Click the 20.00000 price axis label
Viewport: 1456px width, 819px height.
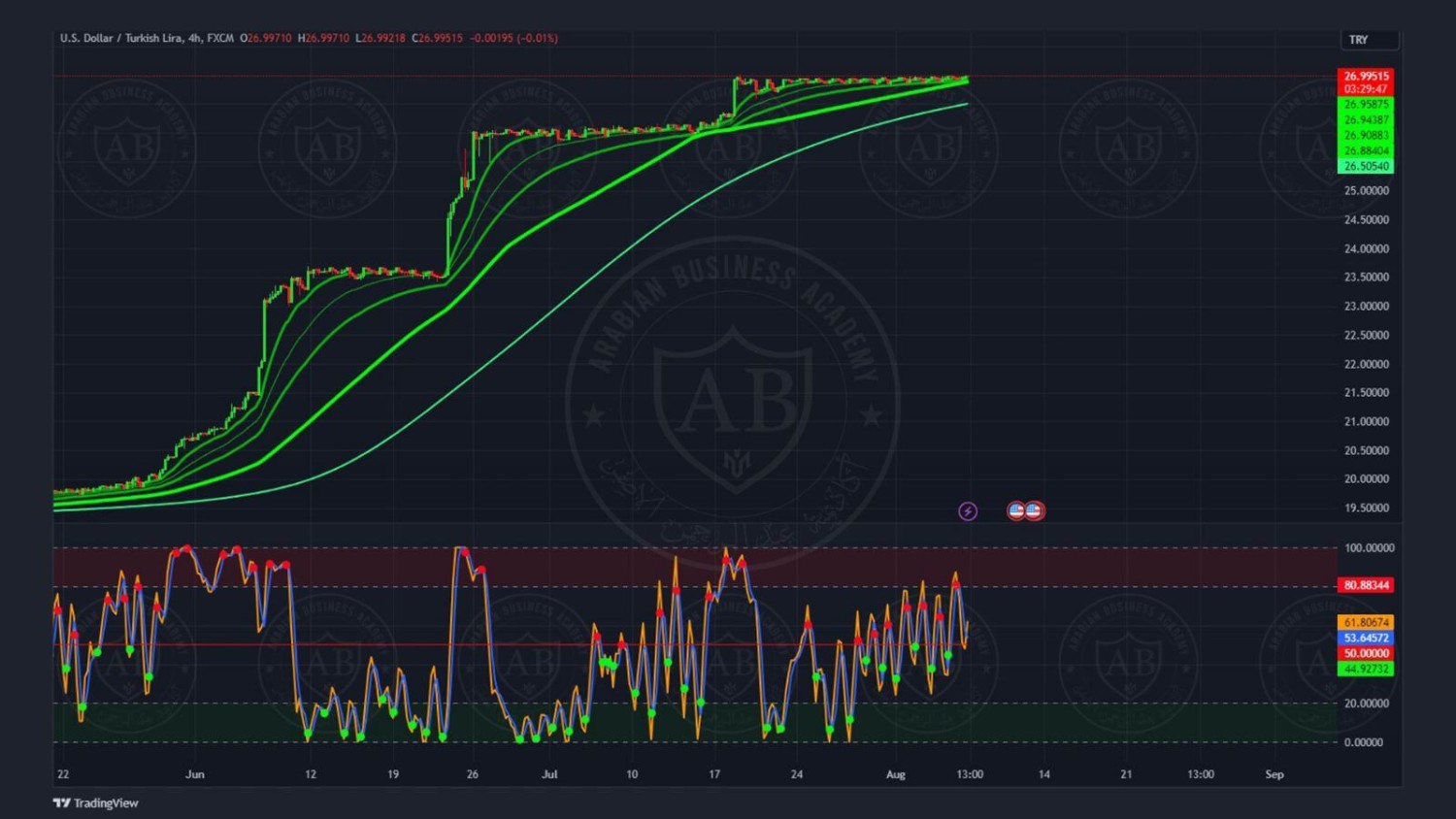coord(1366,478)
